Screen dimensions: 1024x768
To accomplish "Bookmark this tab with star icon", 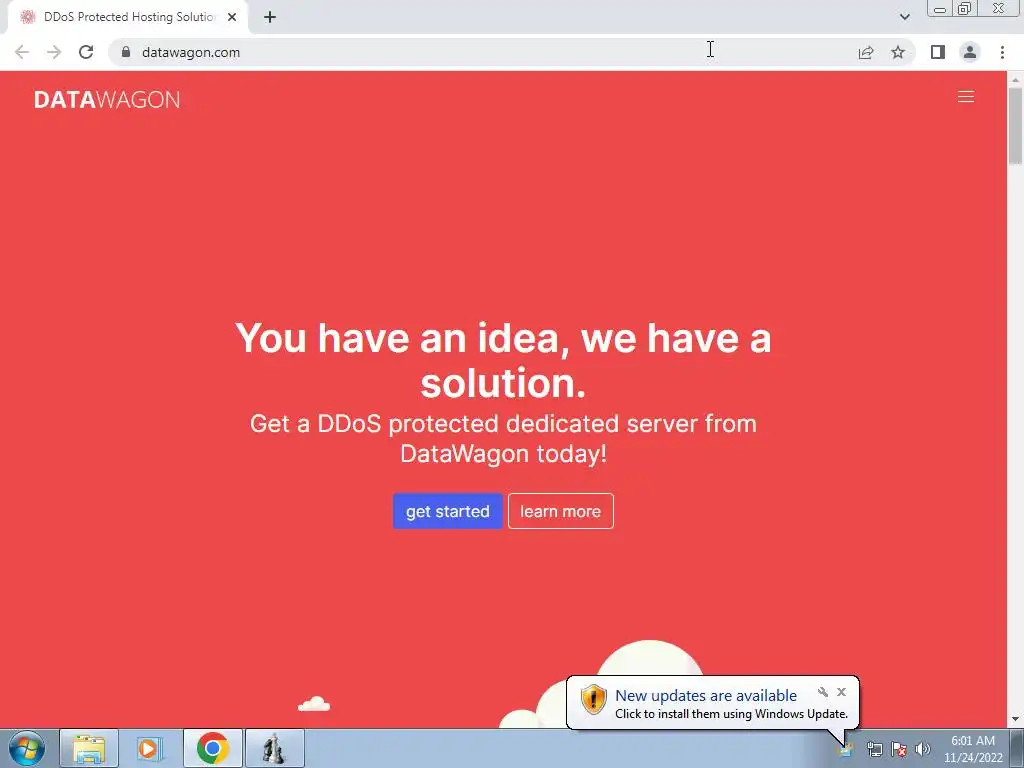I will point(898,52).
